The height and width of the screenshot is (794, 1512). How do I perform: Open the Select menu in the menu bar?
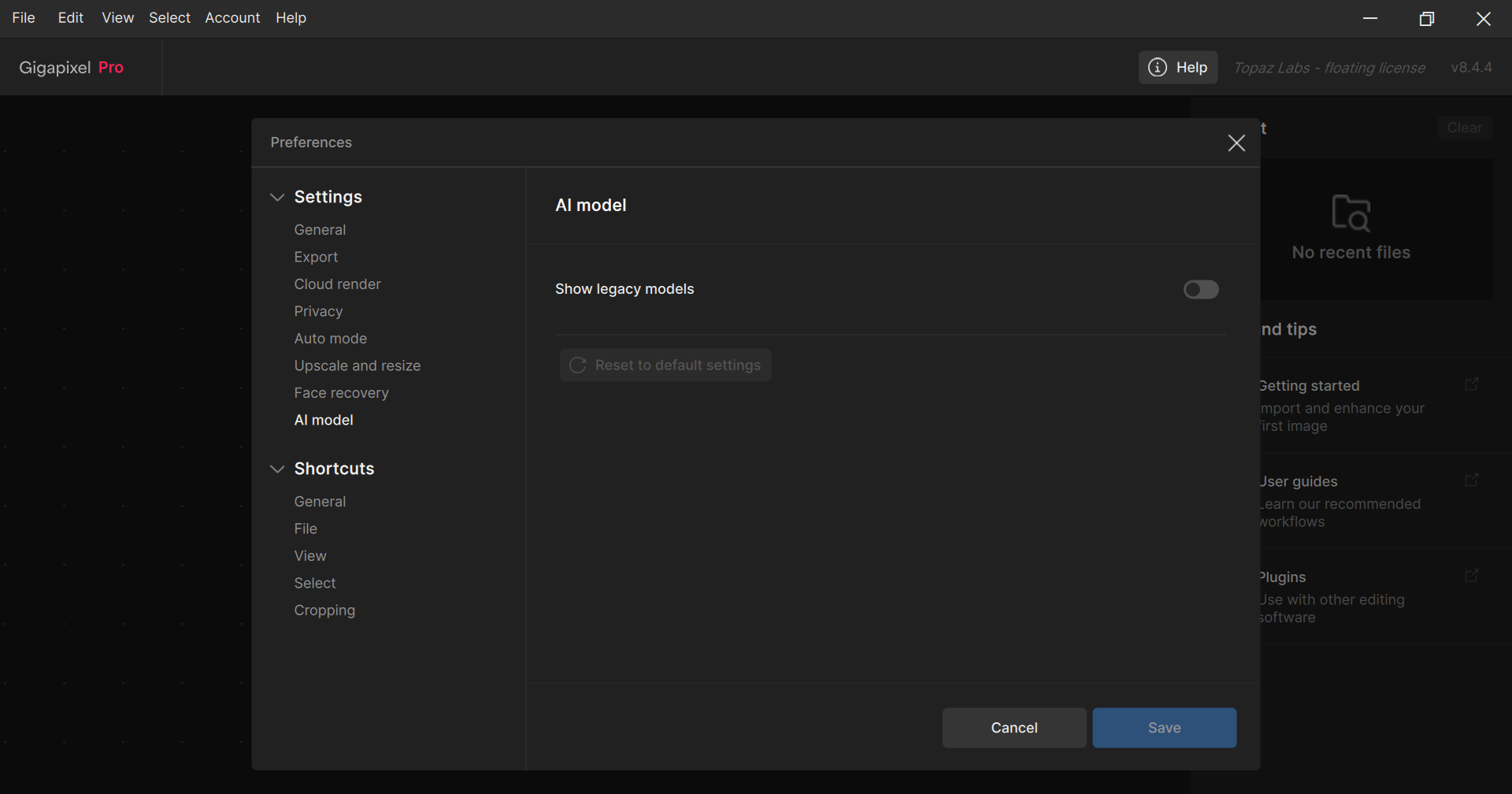tap(169, 17)
